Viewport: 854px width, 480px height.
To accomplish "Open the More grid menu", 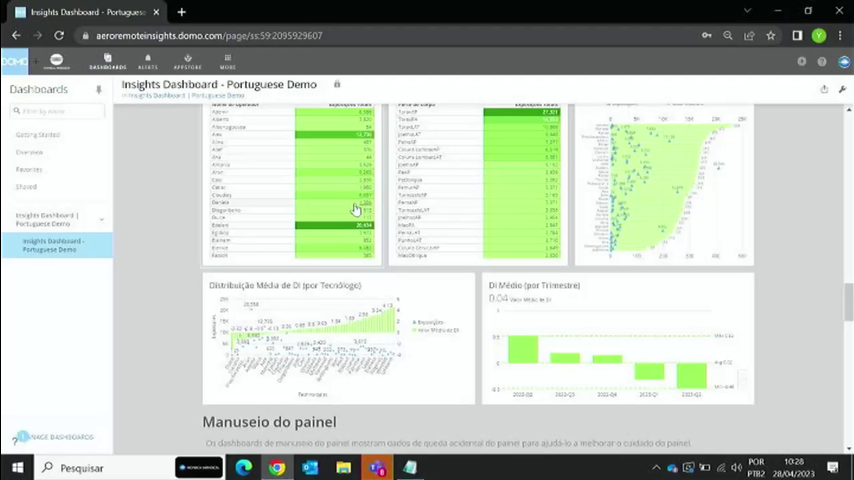I will 227,61.
